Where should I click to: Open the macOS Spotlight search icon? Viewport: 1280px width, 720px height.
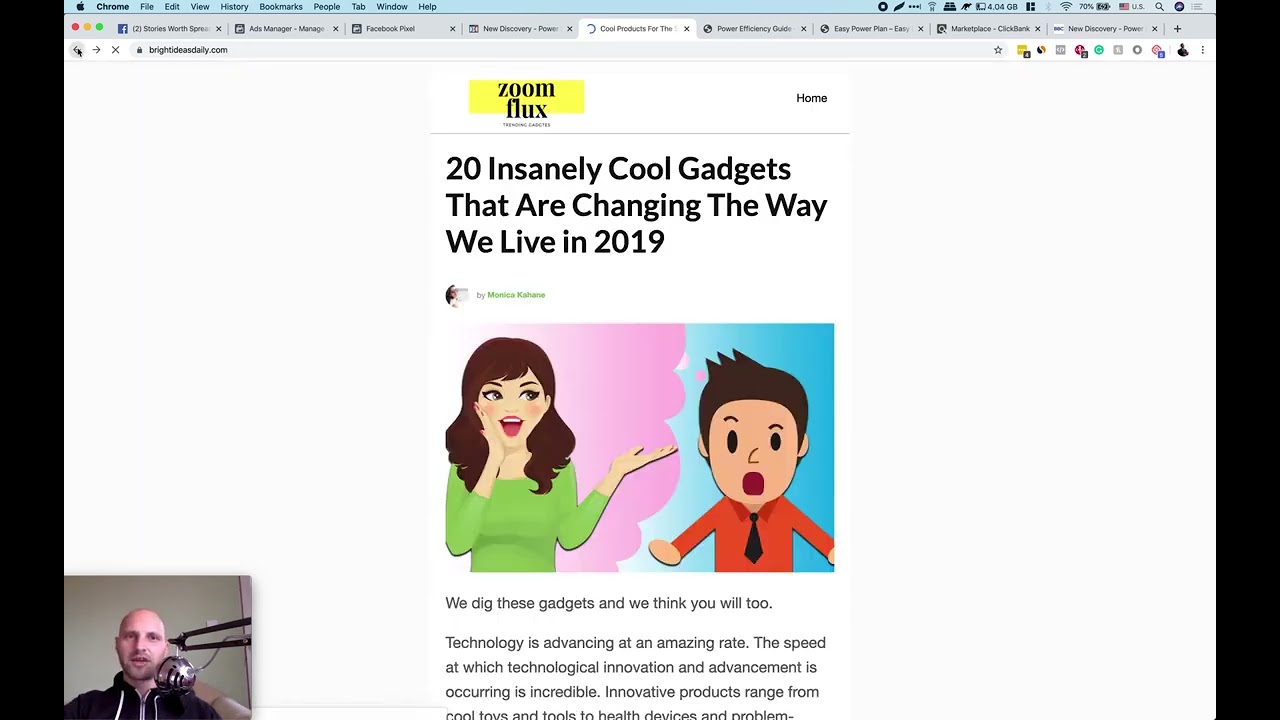click(1159, 7)
